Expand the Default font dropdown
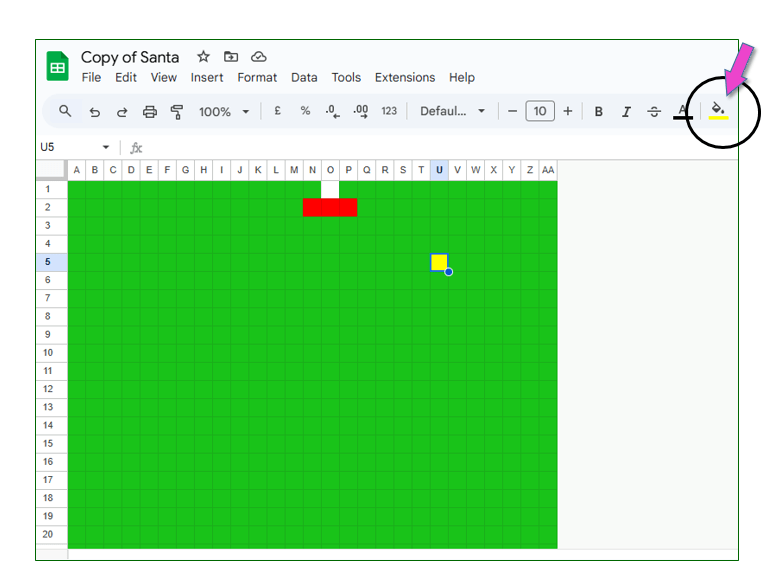769x580 pixels. [452, 112]
